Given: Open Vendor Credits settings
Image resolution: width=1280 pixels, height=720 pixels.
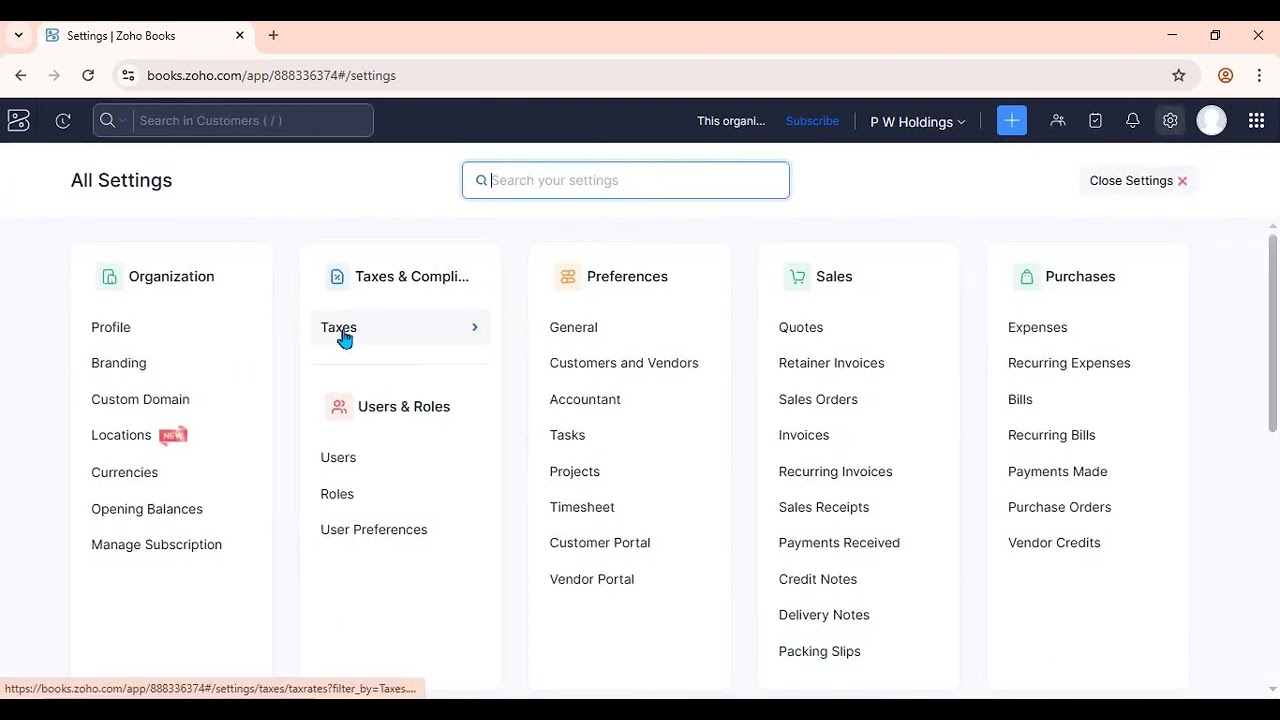Looking at the screenshot, I should 1054,543.
